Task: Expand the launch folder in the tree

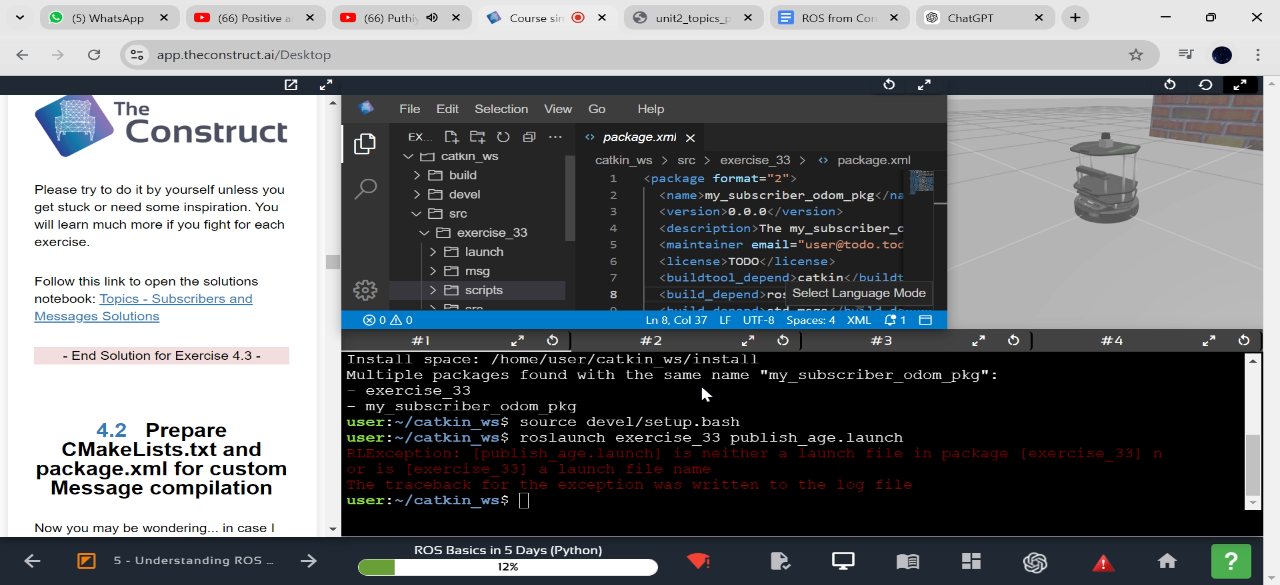Action: click(x=484, y=252)
